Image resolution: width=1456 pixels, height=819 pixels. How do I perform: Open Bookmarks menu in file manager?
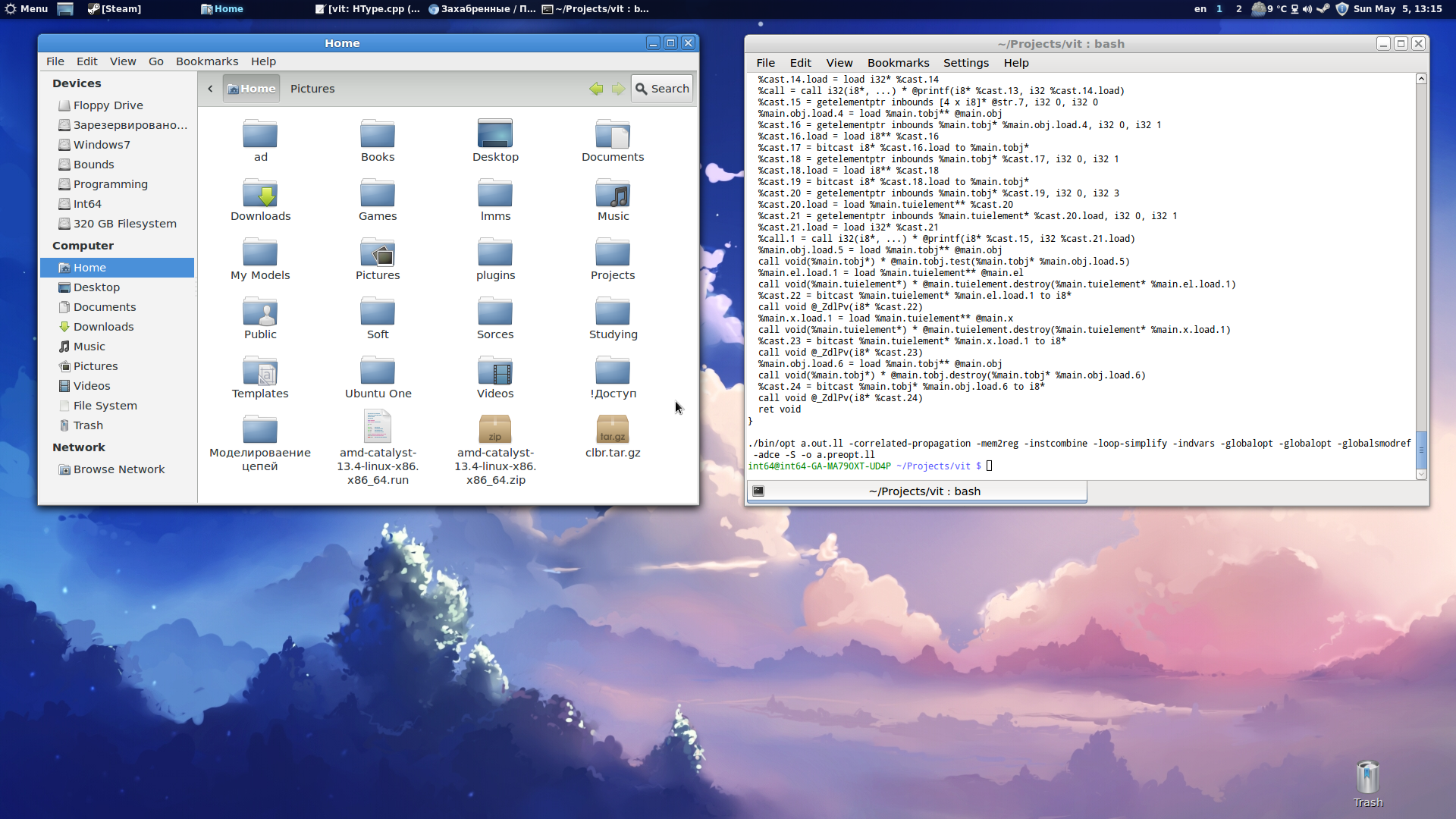206,61
